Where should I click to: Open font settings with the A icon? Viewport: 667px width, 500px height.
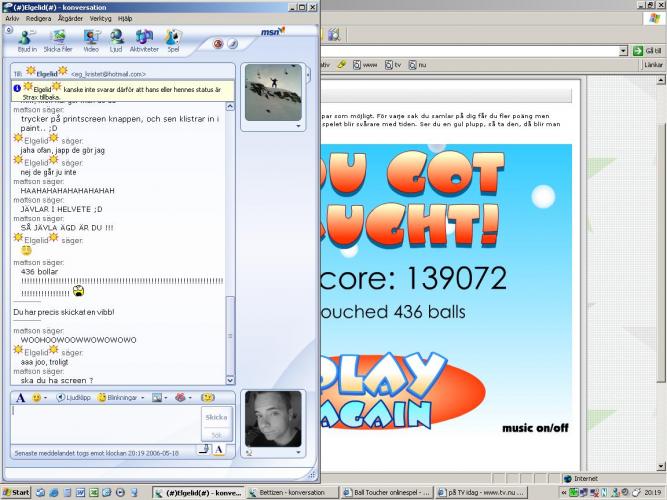19,398
